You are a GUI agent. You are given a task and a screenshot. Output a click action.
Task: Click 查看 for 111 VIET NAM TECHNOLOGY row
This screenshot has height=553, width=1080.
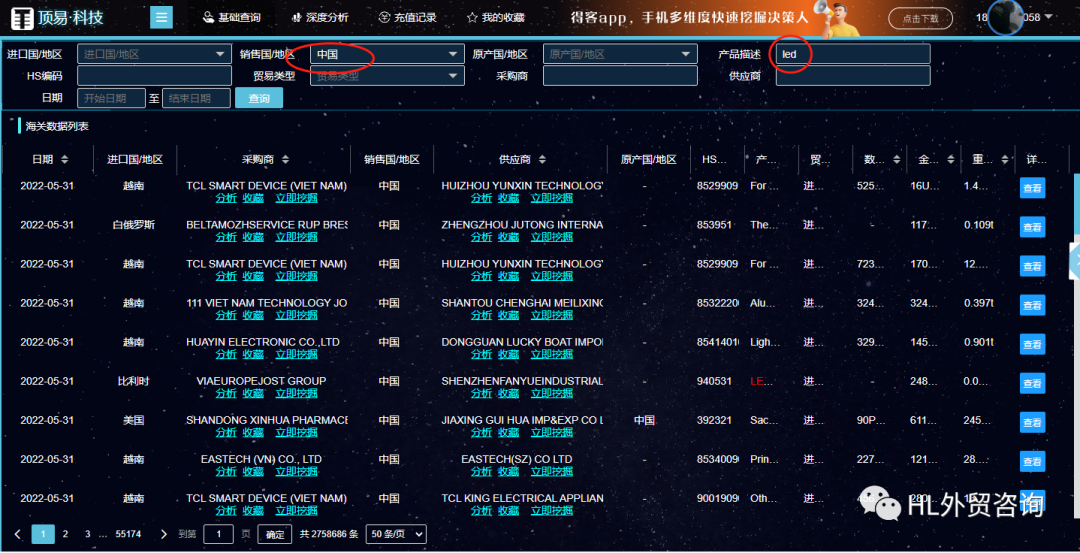[1032, 304]
